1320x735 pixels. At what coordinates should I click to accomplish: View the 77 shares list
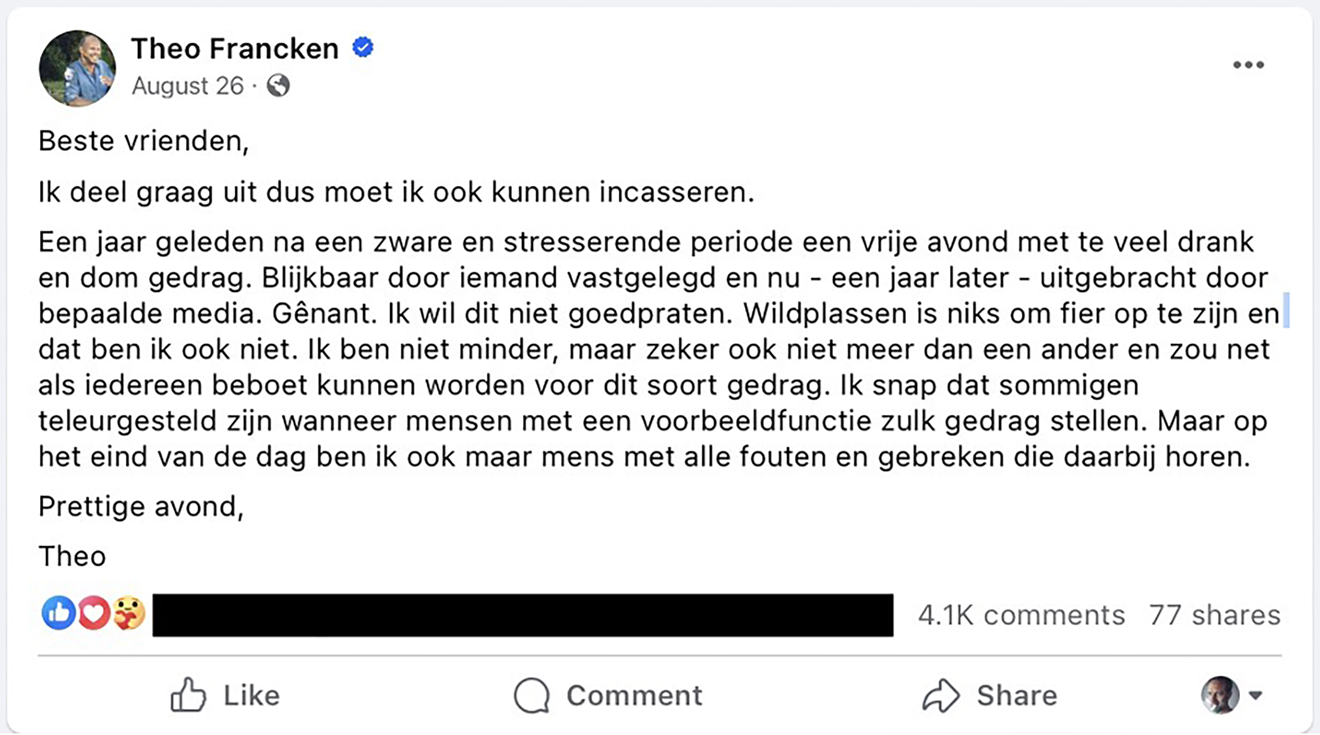pyautogui.click(x=1214, y=614)
